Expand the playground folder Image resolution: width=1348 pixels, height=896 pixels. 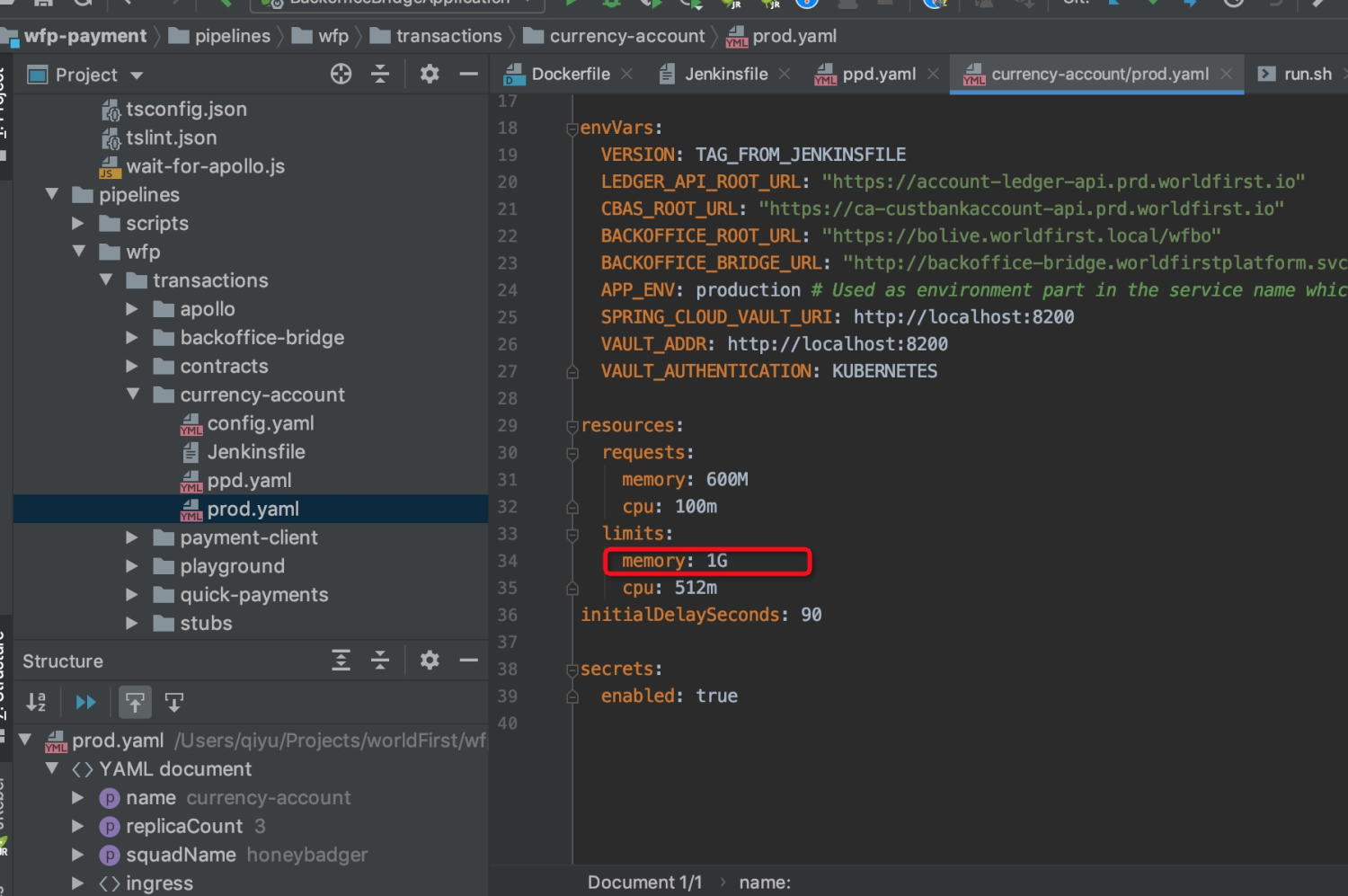[132, 566]
